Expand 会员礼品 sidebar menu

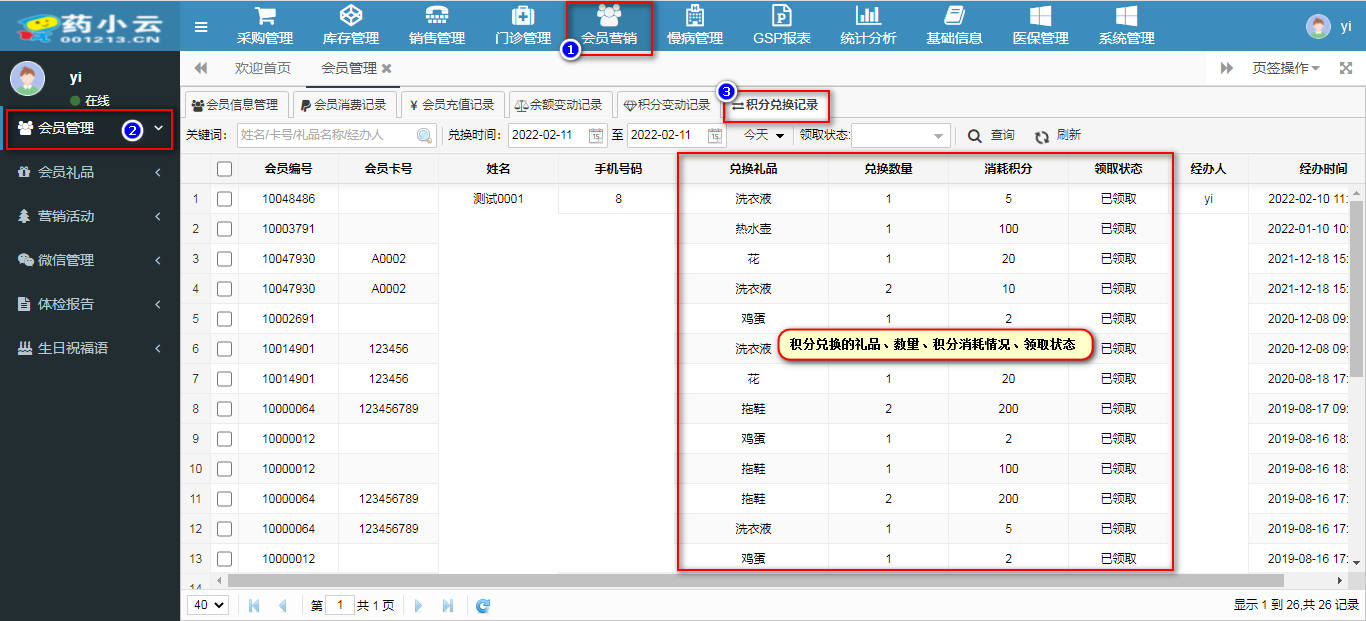(90, 172)
